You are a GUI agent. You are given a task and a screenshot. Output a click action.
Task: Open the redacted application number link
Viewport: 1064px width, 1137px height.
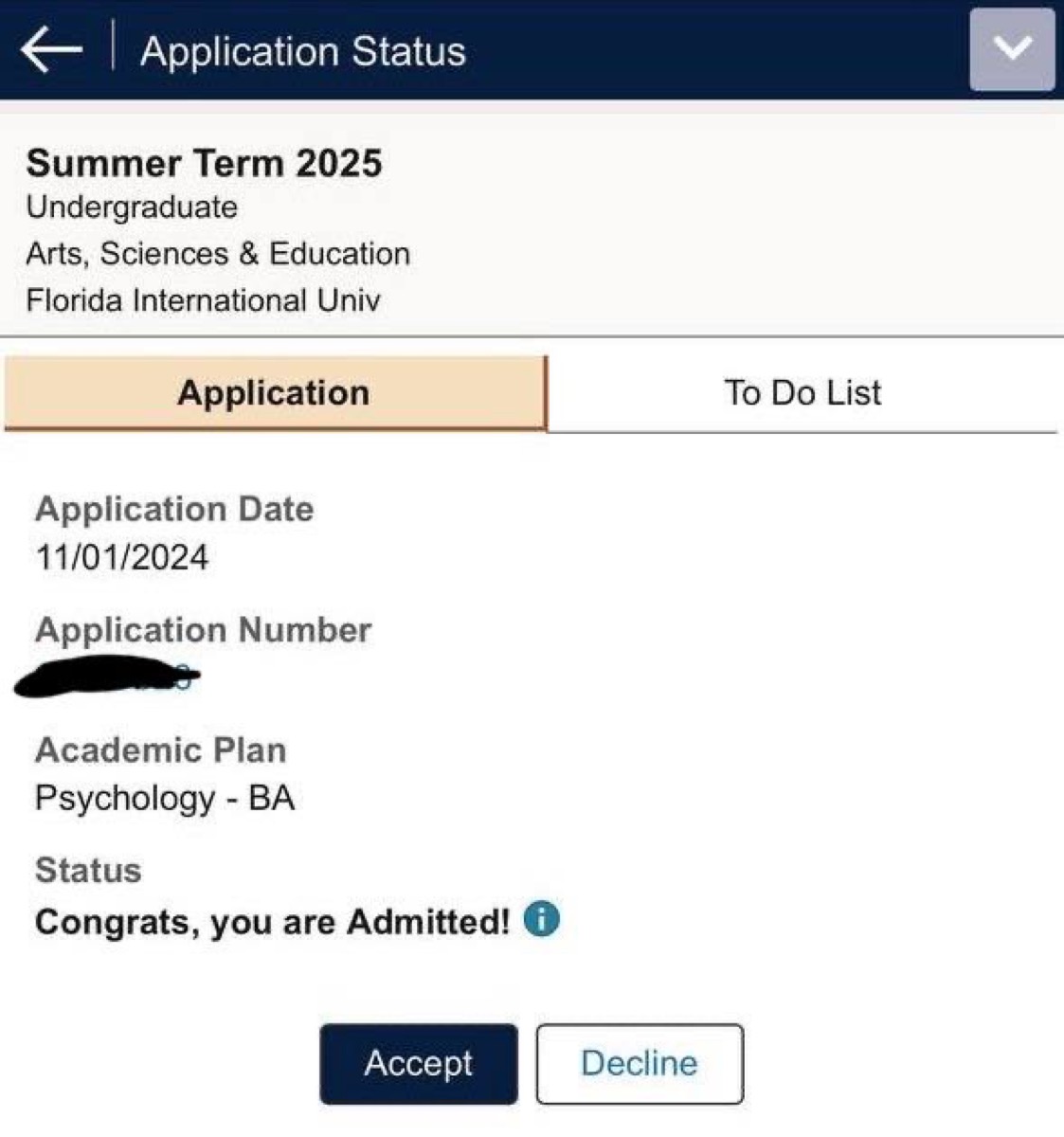click(x=107, y=677)
